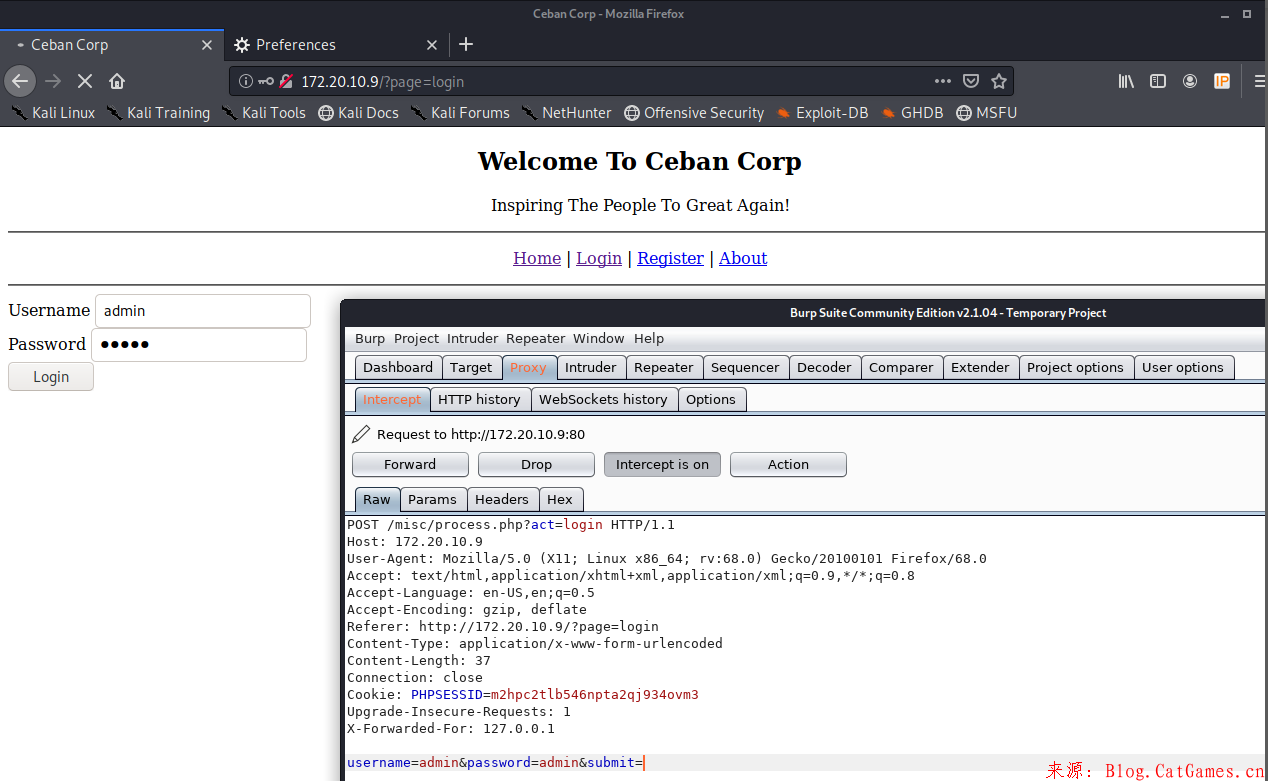1268x781 pixels.
Task: Switch to Extender tab
Action: coord(980,367)
